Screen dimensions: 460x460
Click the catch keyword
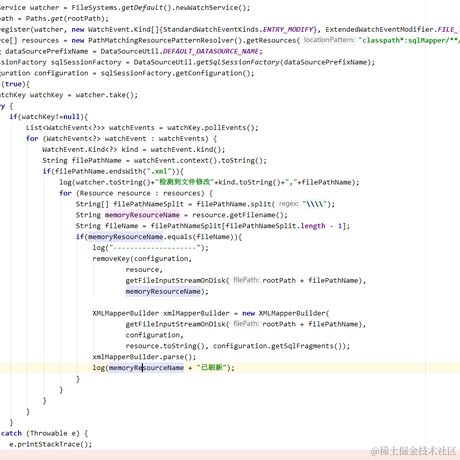tap(11, 433)
